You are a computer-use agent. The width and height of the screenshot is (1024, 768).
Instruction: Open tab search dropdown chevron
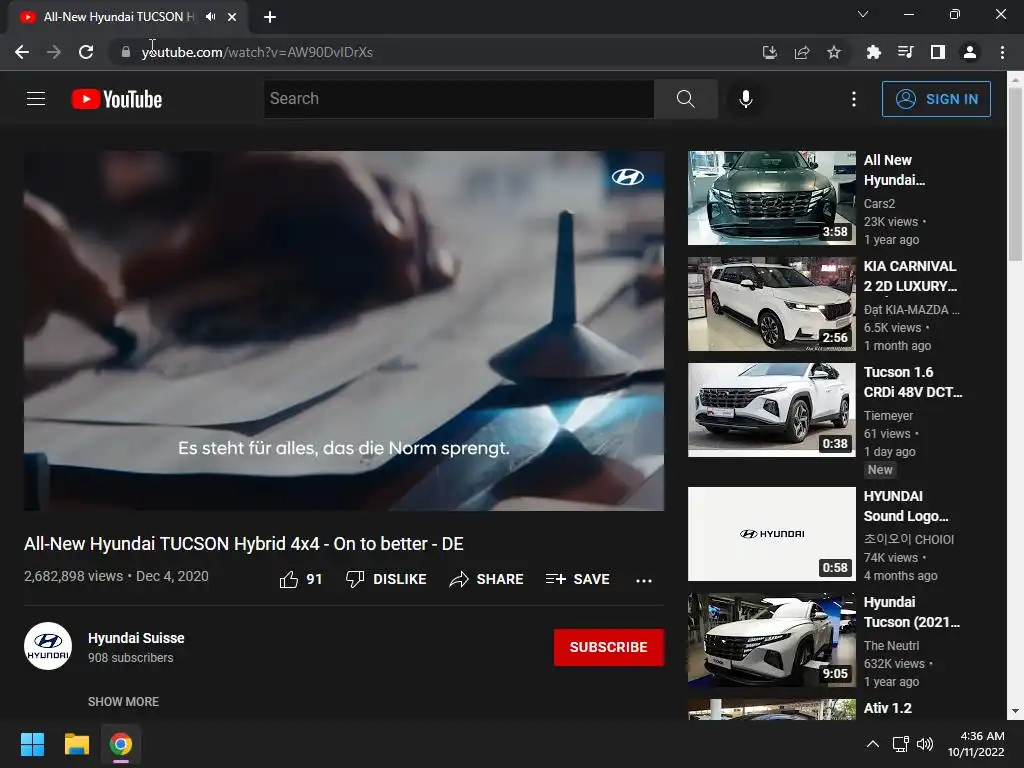pos(863,14)
